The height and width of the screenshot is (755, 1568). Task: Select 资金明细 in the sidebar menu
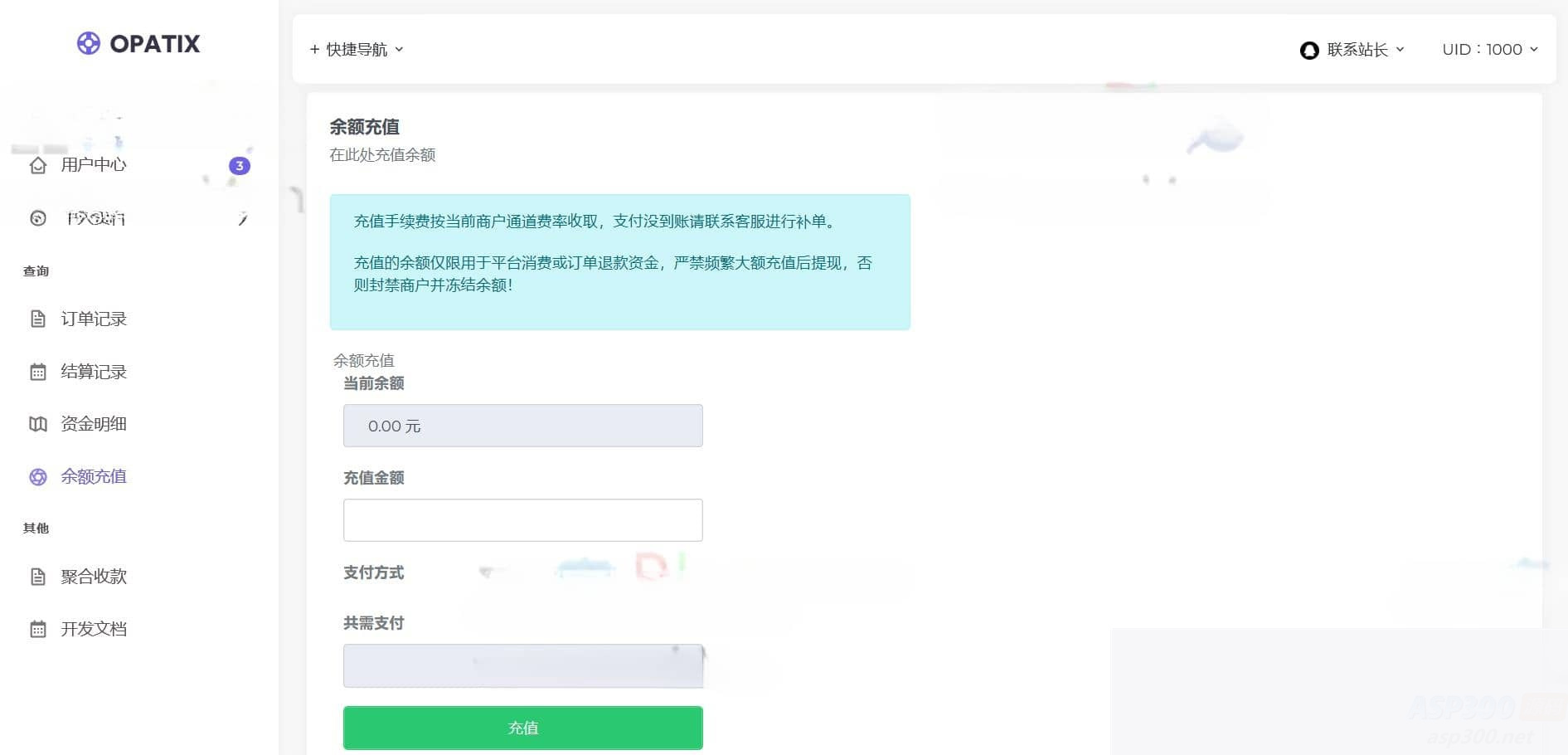click(x=93, y=423)
